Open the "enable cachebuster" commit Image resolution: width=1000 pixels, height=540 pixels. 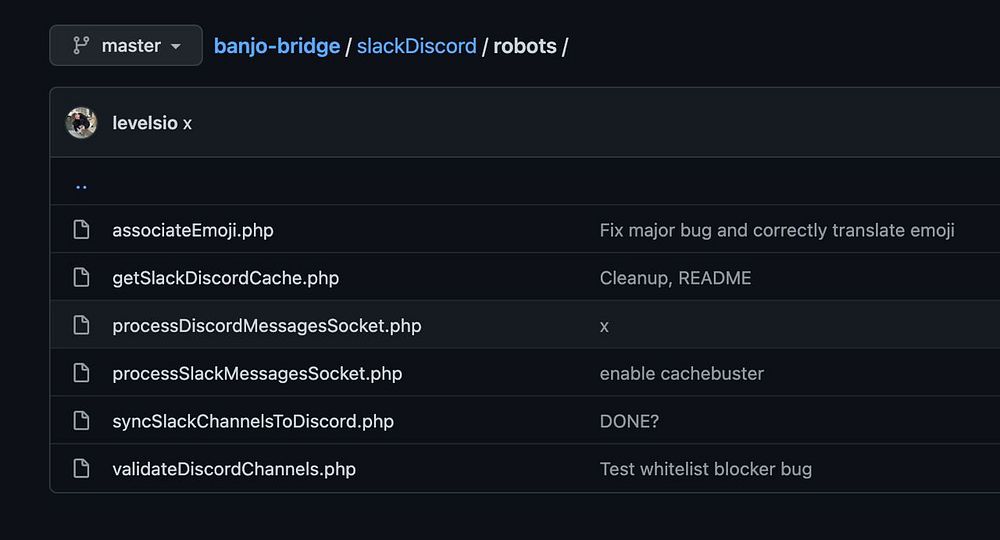(x=682, y=374)
